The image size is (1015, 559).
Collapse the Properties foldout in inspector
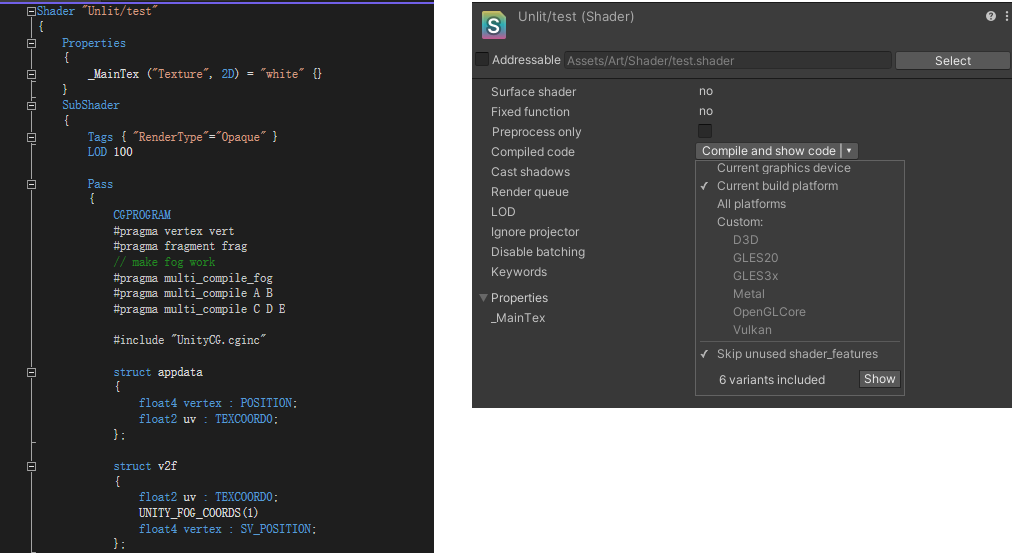pyautogui.click(x=484, y=297)
